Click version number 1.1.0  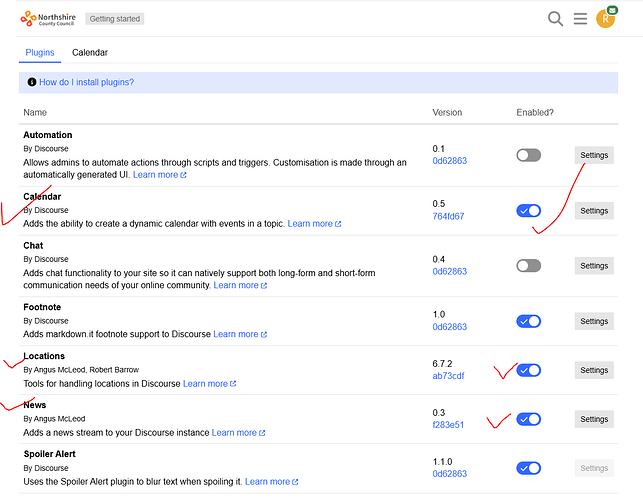[442, 462]
